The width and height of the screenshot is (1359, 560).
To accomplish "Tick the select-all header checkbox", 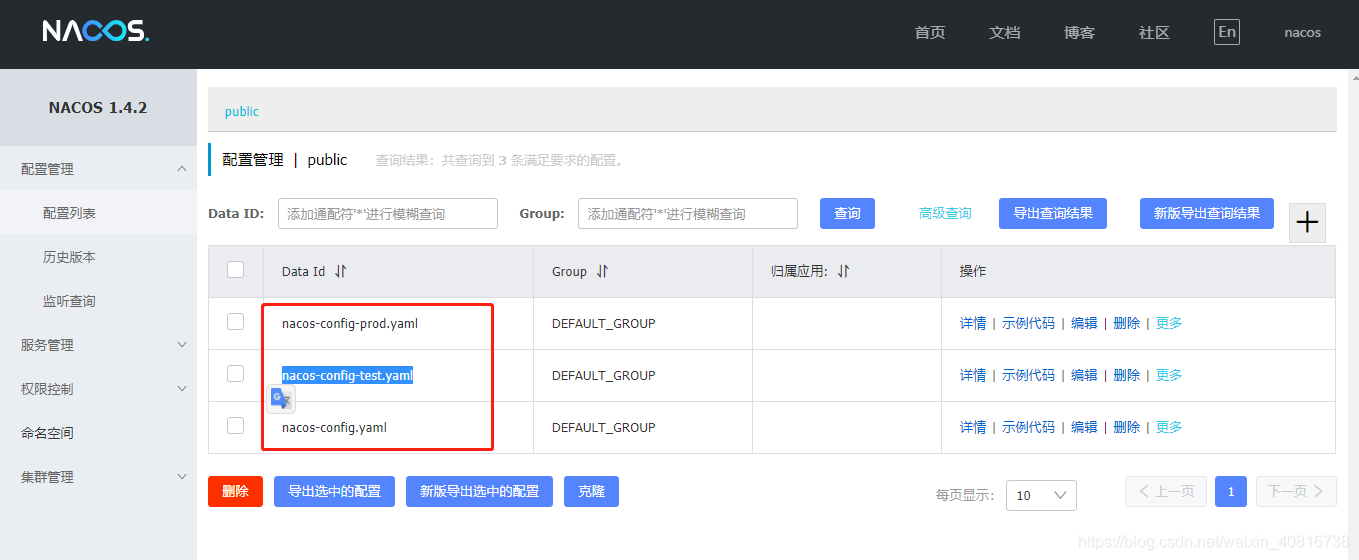I will point(236,269).
